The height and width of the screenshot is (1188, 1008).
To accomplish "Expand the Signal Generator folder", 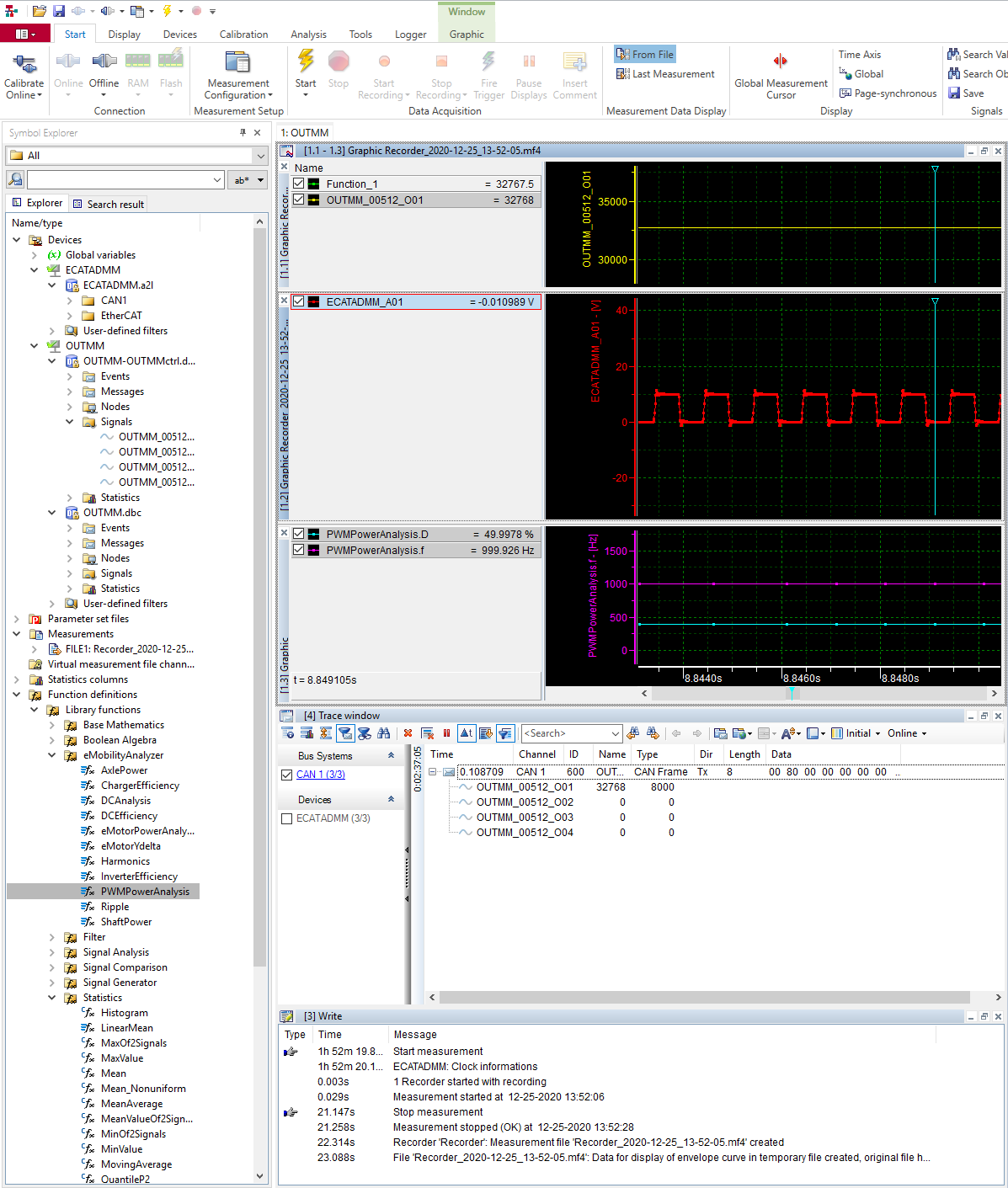I will pos(52,983).
